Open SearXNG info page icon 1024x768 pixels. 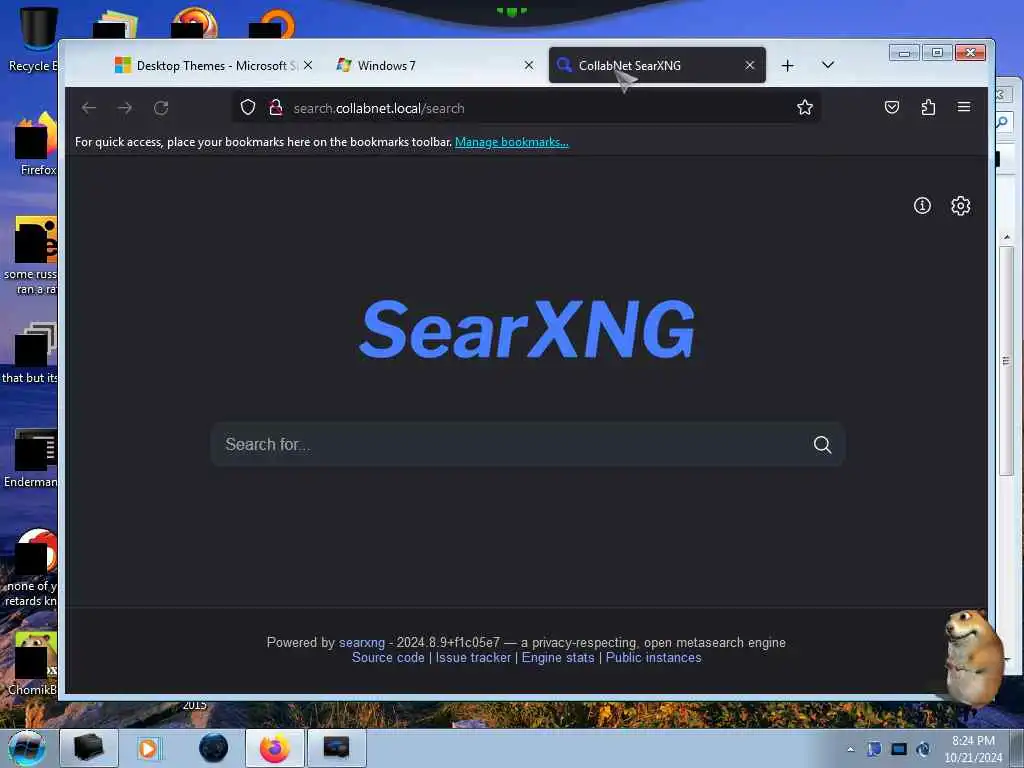point(922,206)
